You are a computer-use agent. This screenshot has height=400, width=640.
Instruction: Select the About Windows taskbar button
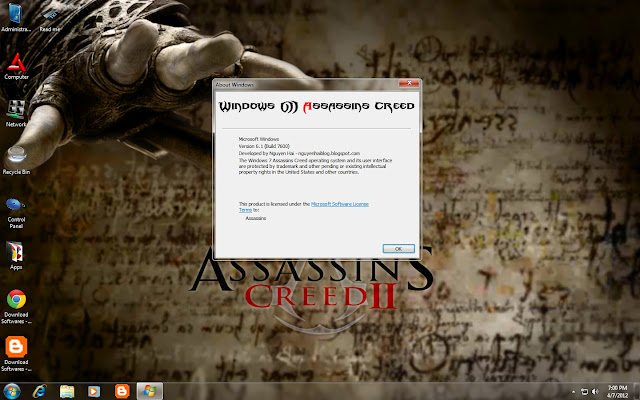click(x=149, y=391)
